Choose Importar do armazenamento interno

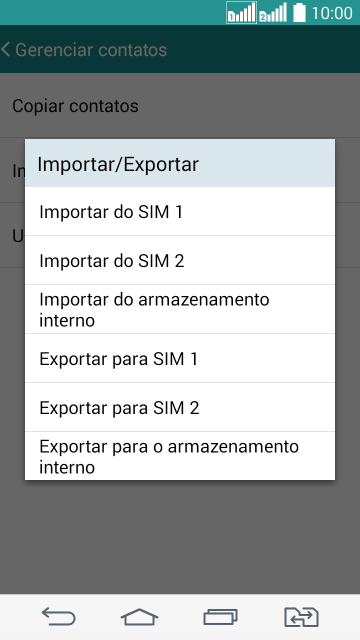[x=180, y=309]
